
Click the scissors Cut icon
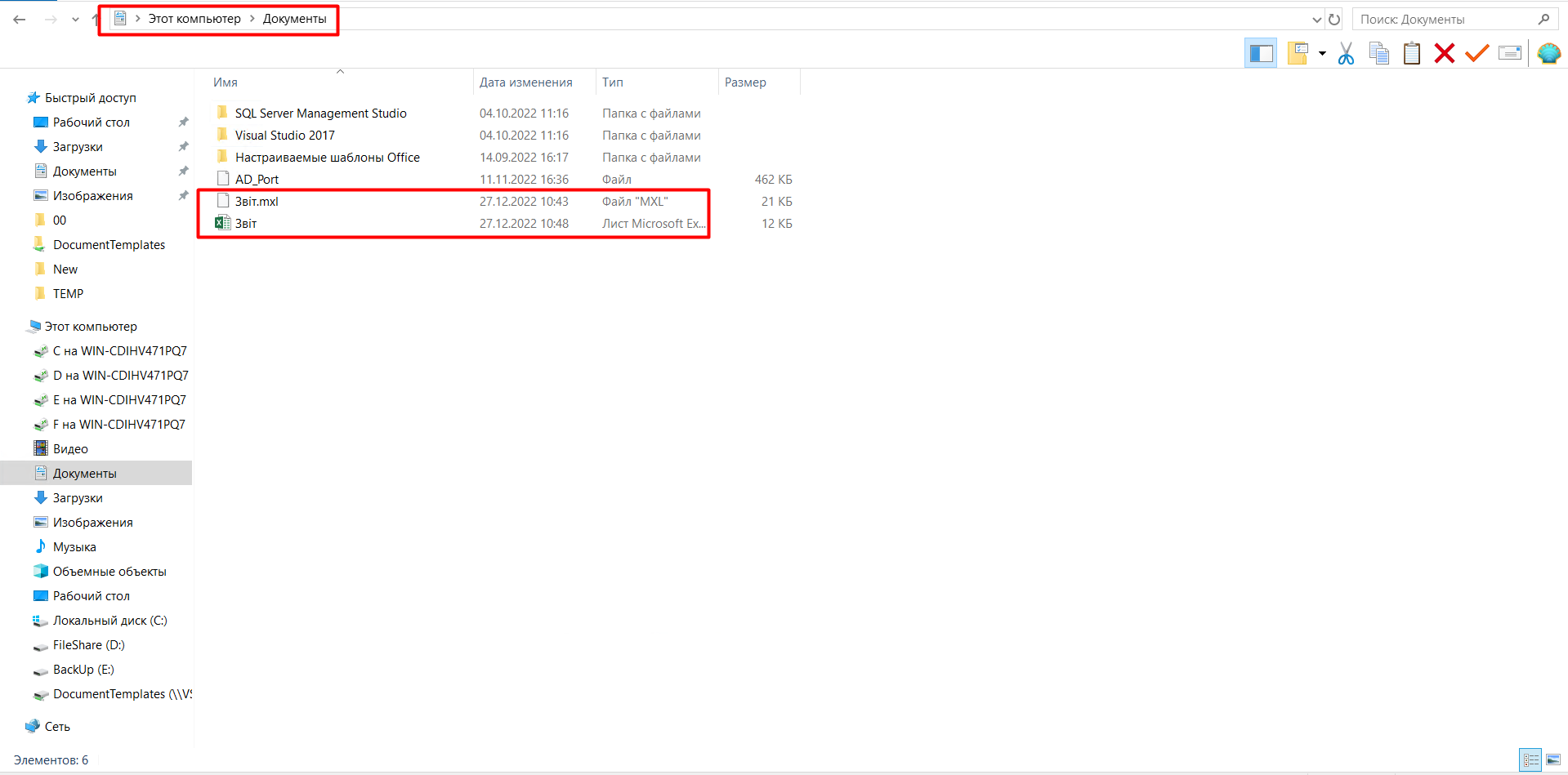pos(1346,54)
